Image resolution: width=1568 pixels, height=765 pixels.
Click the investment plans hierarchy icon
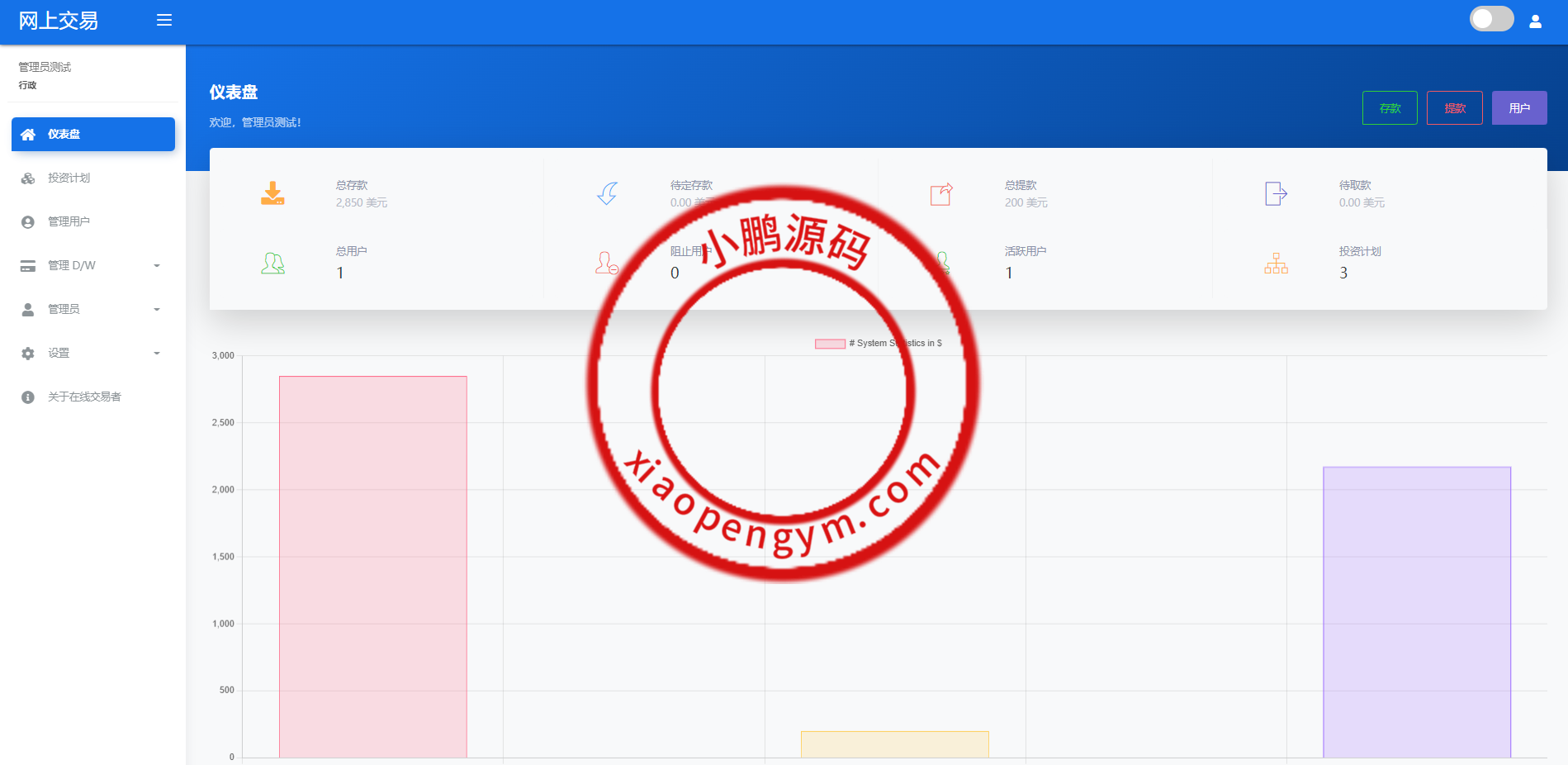point(1276,264)
